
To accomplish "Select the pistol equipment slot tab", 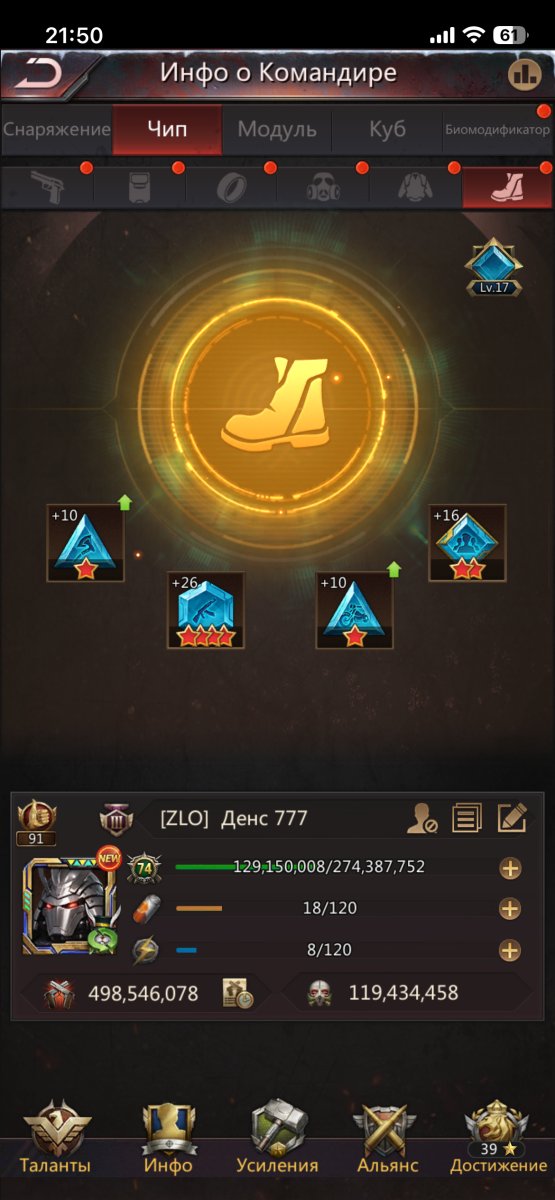I will tap(46, 186).
